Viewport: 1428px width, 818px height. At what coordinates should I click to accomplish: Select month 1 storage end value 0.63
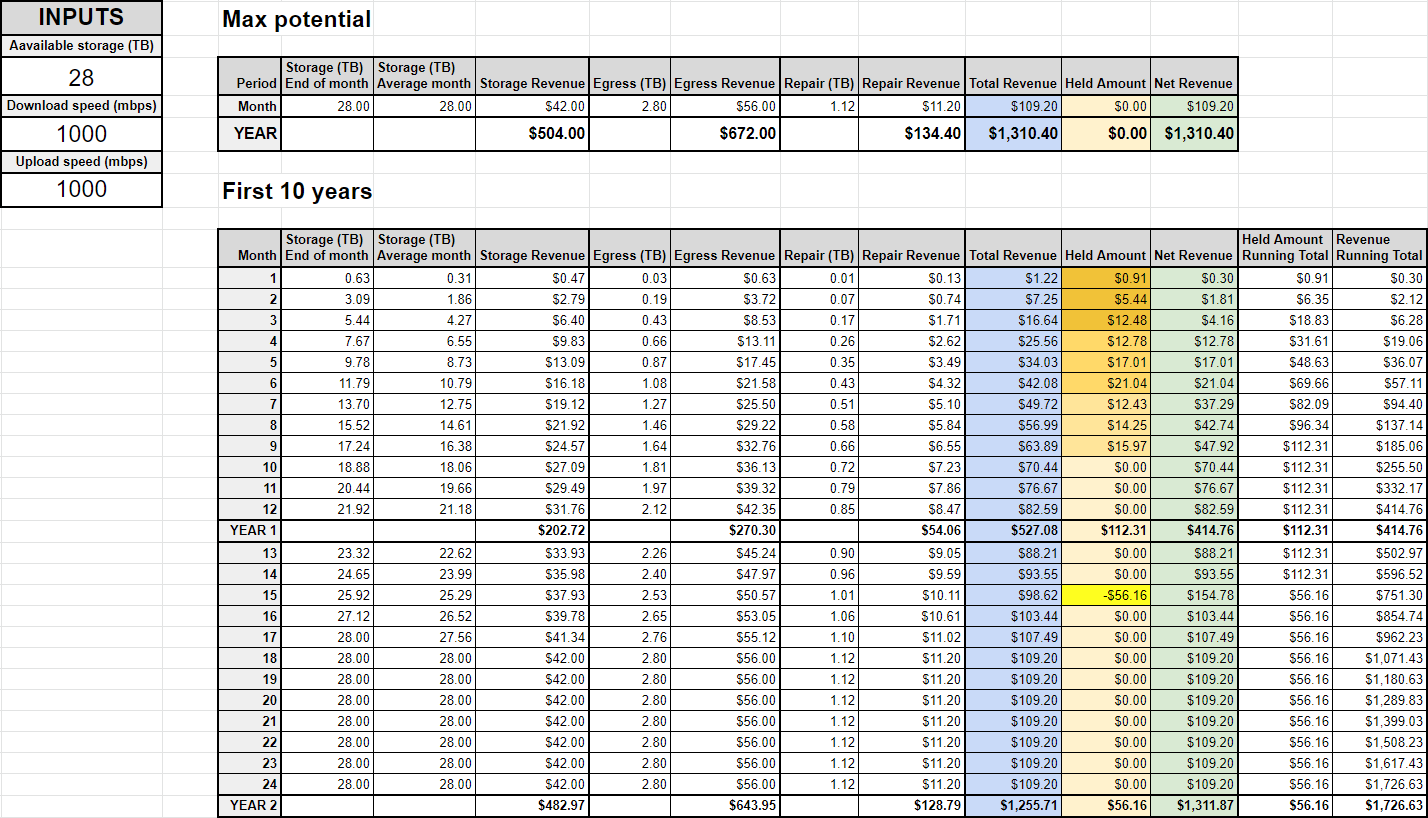pos(327,278)
